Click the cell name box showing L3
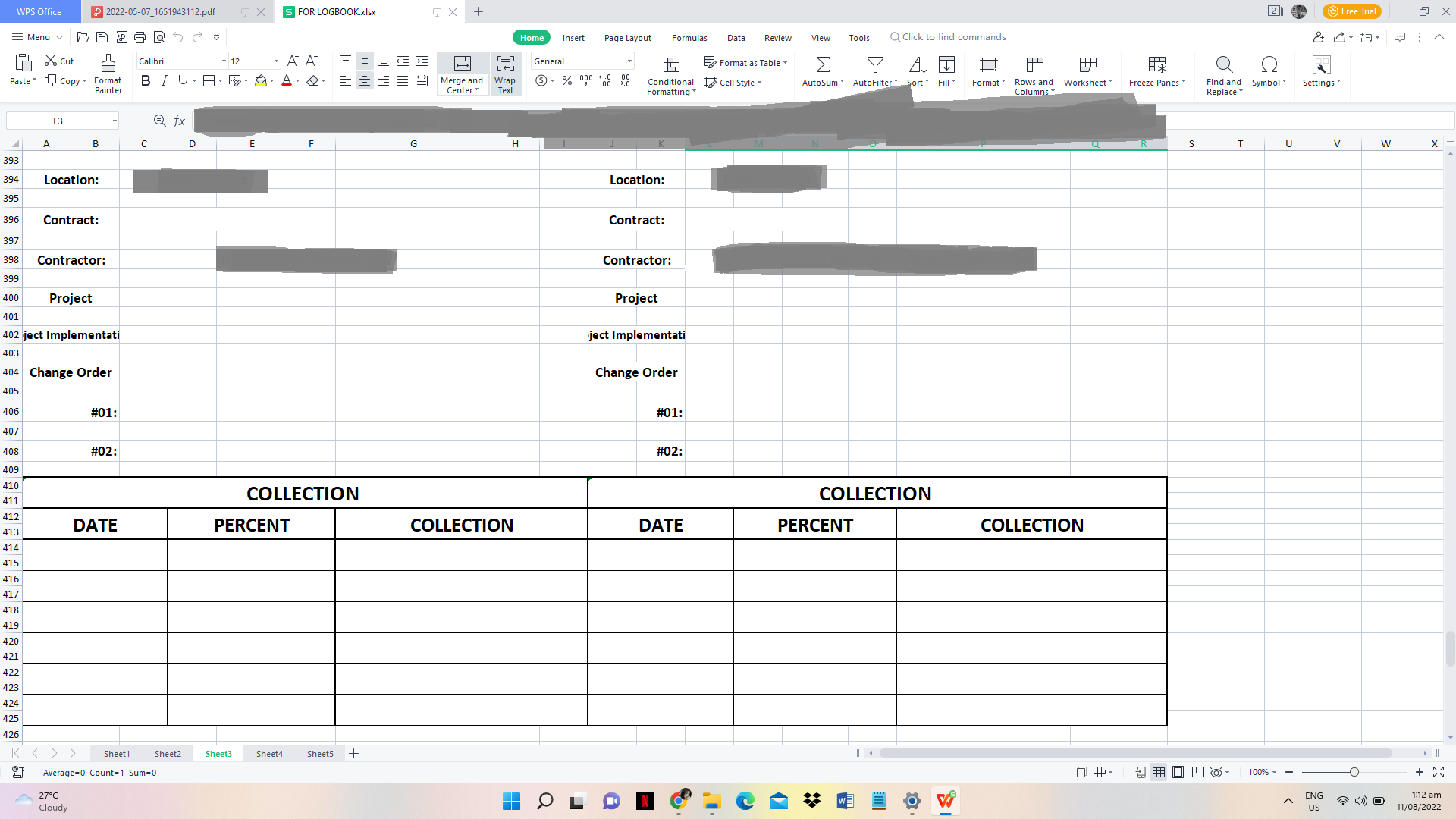Image resolution: width=1456 pixels, height=819 pixels. coord(58,121)
